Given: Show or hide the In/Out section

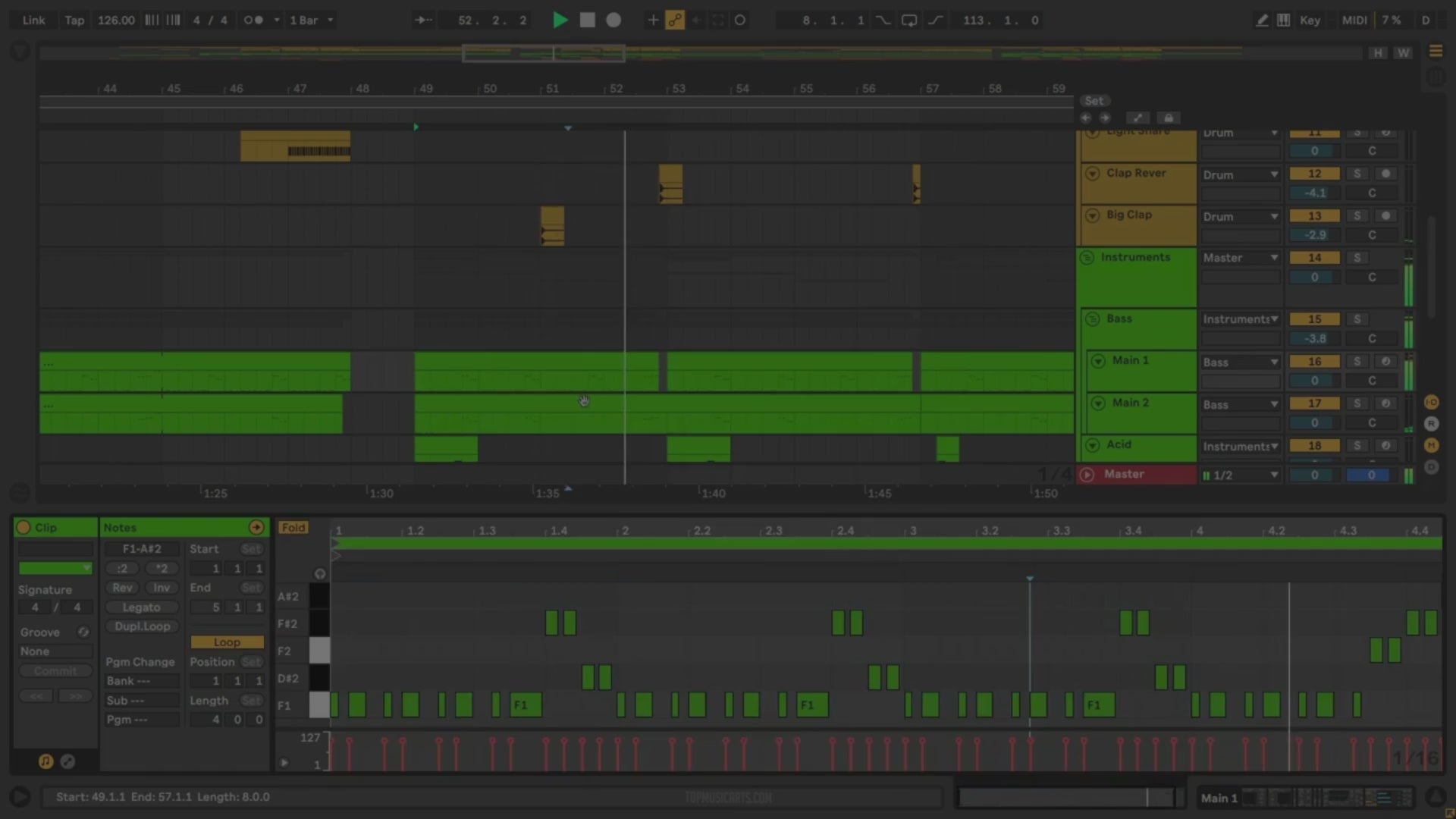Looking at the screenshot, I should [x=1432, y=402].
